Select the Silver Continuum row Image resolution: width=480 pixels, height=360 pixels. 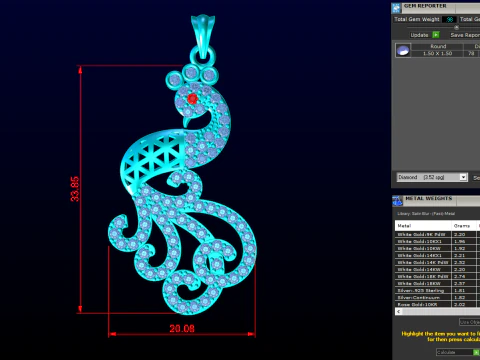[x=436, y=297]
